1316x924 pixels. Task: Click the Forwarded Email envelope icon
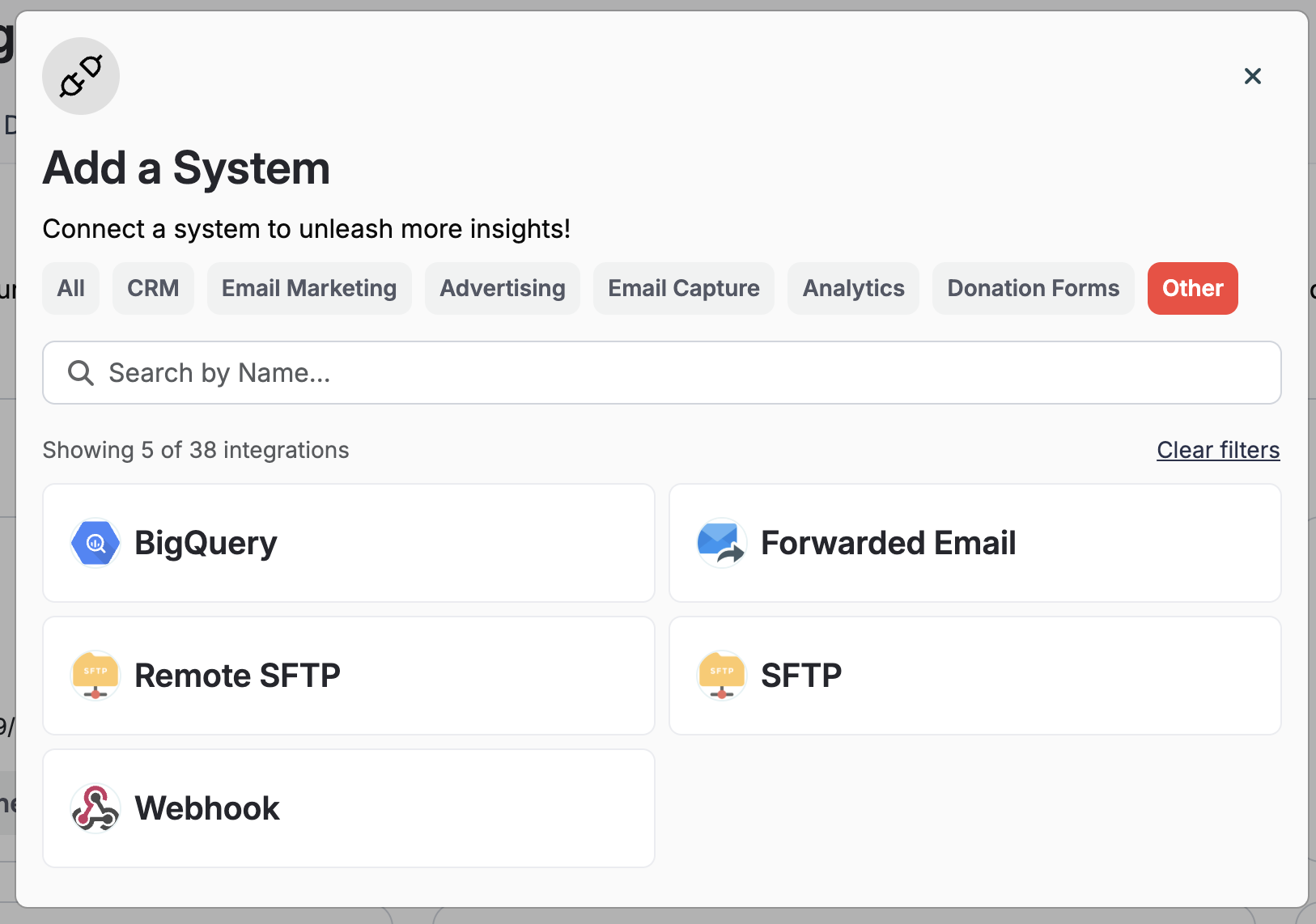[x=721, y=543]
